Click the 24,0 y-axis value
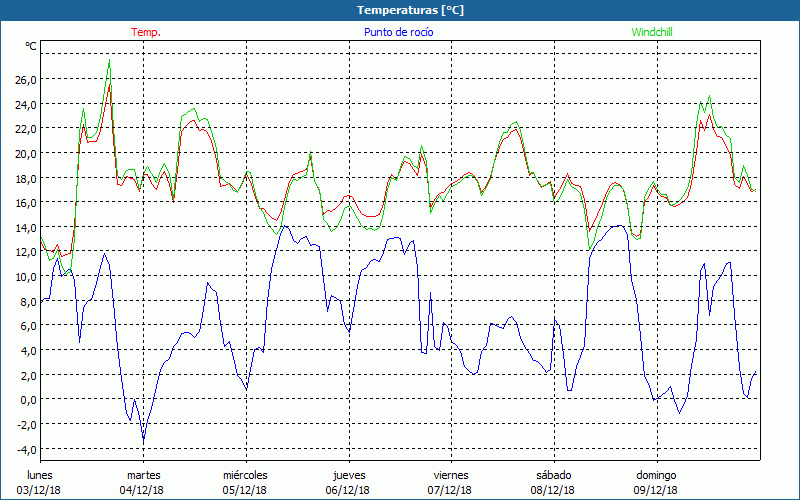 point(24,105)
